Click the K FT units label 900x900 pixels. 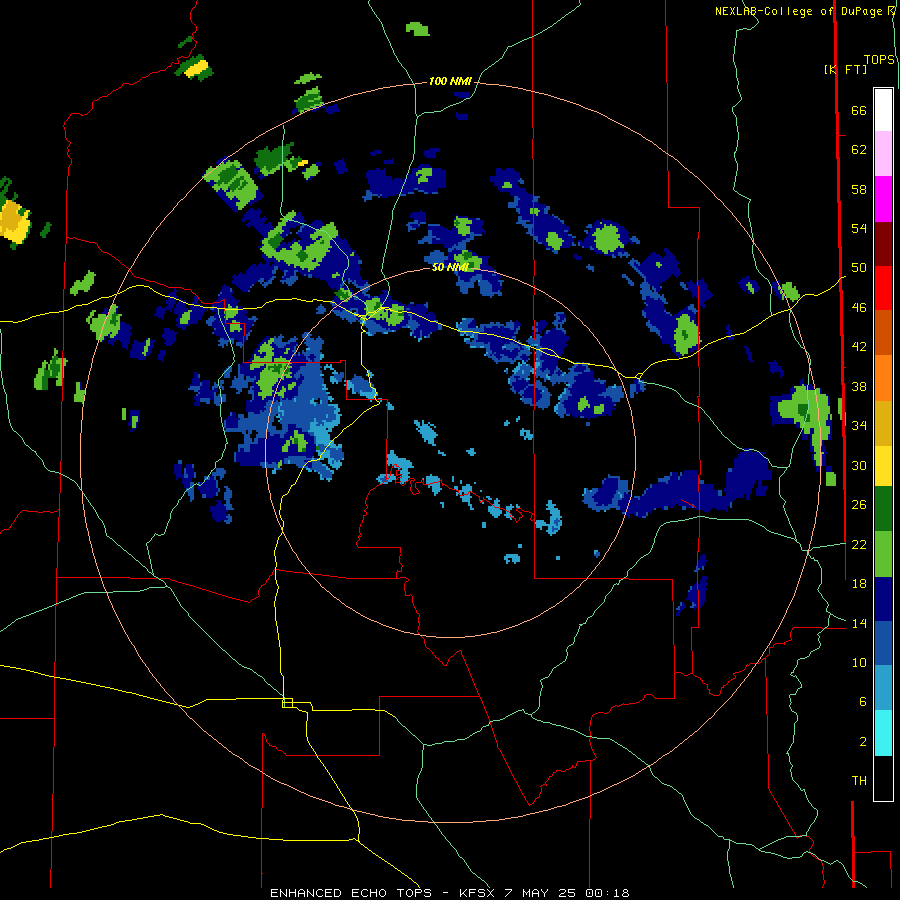(x=845, y=69)
